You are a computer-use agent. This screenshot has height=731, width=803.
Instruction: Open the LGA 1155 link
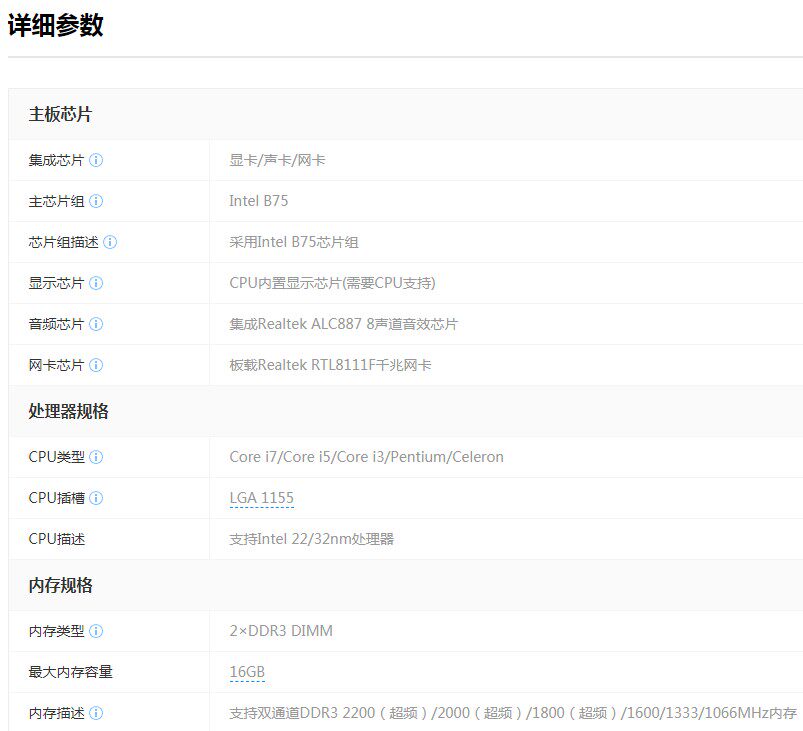[262, 498]
